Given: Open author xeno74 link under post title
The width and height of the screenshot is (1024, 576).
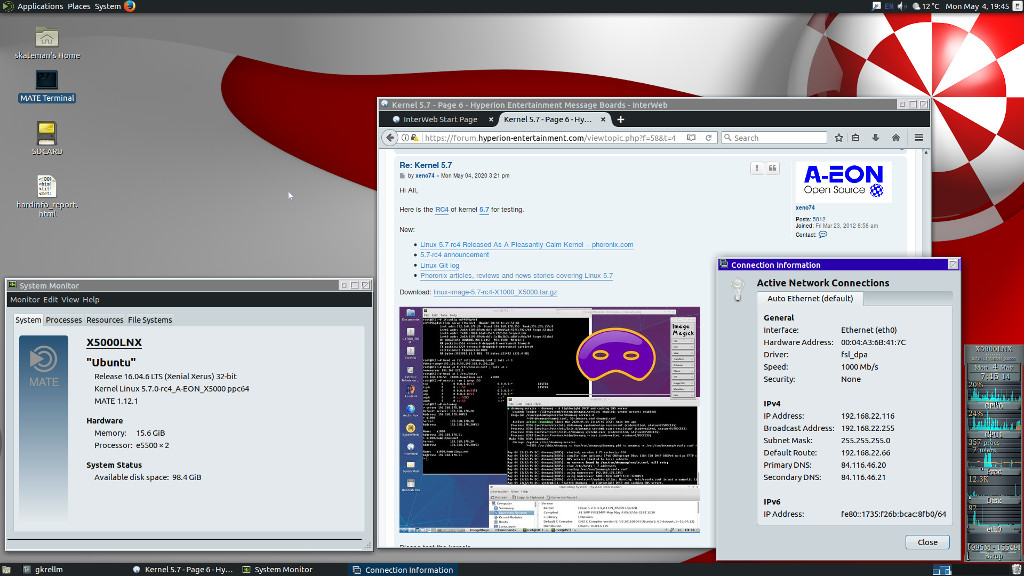Looking at the screenshot, I should (x=424, y=176).
